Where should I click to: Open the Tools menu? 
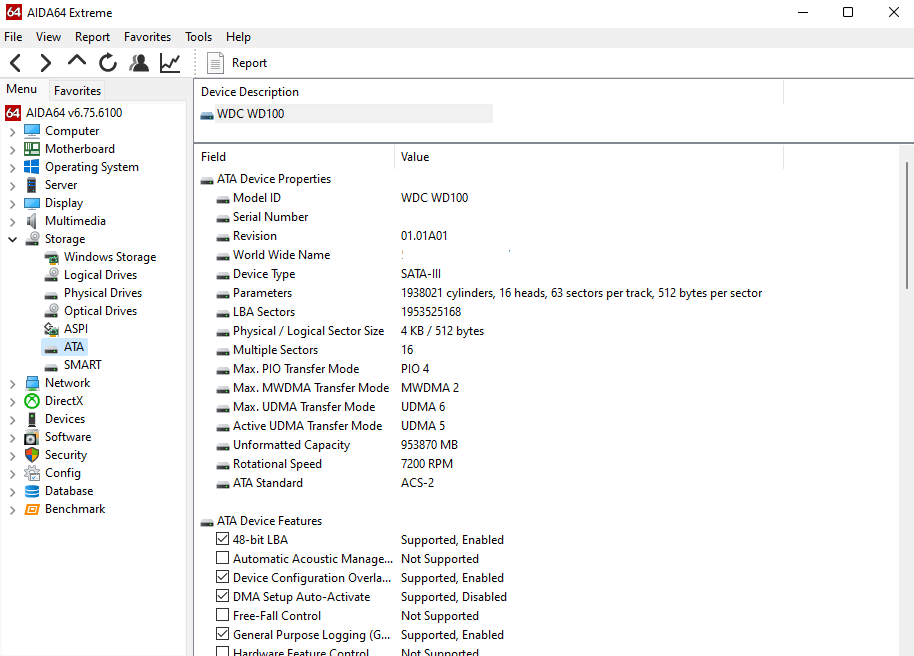(x=198, y=37)
